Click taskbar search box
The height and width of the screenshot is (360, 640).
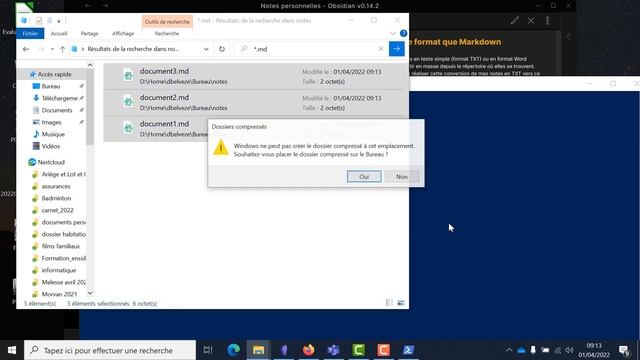(x=110, y=350)
